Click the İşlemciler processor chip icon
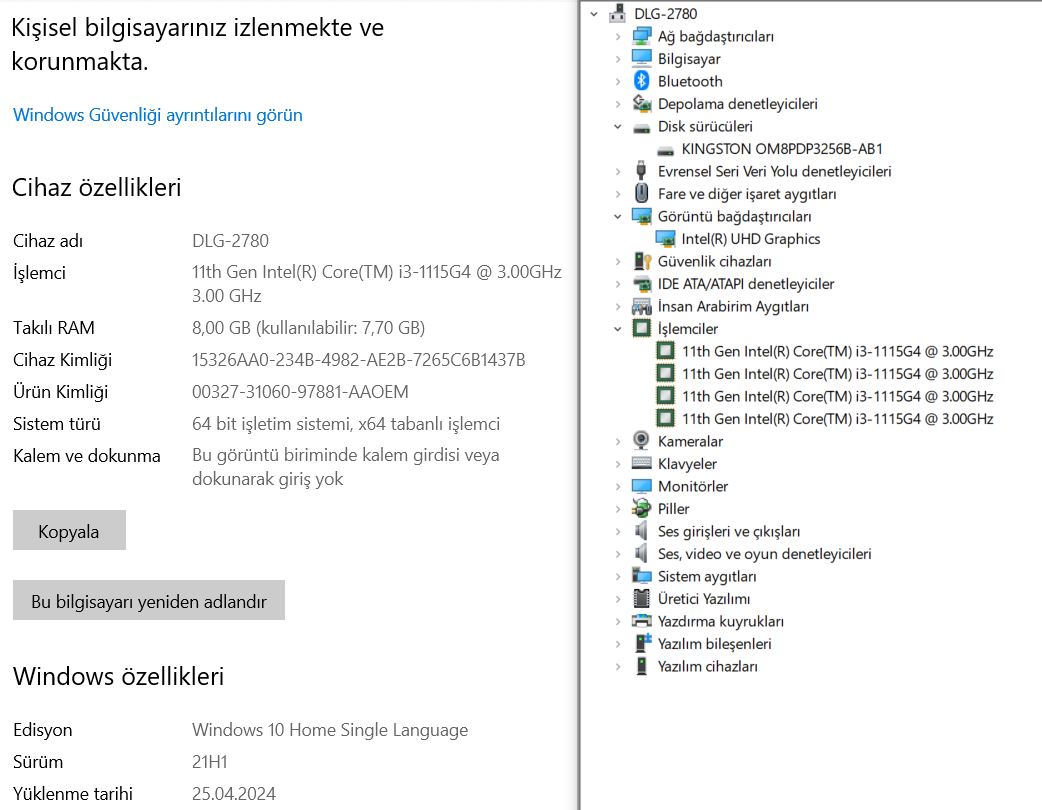The width and height of the screenshot is (1042, 810). (641, 328)
